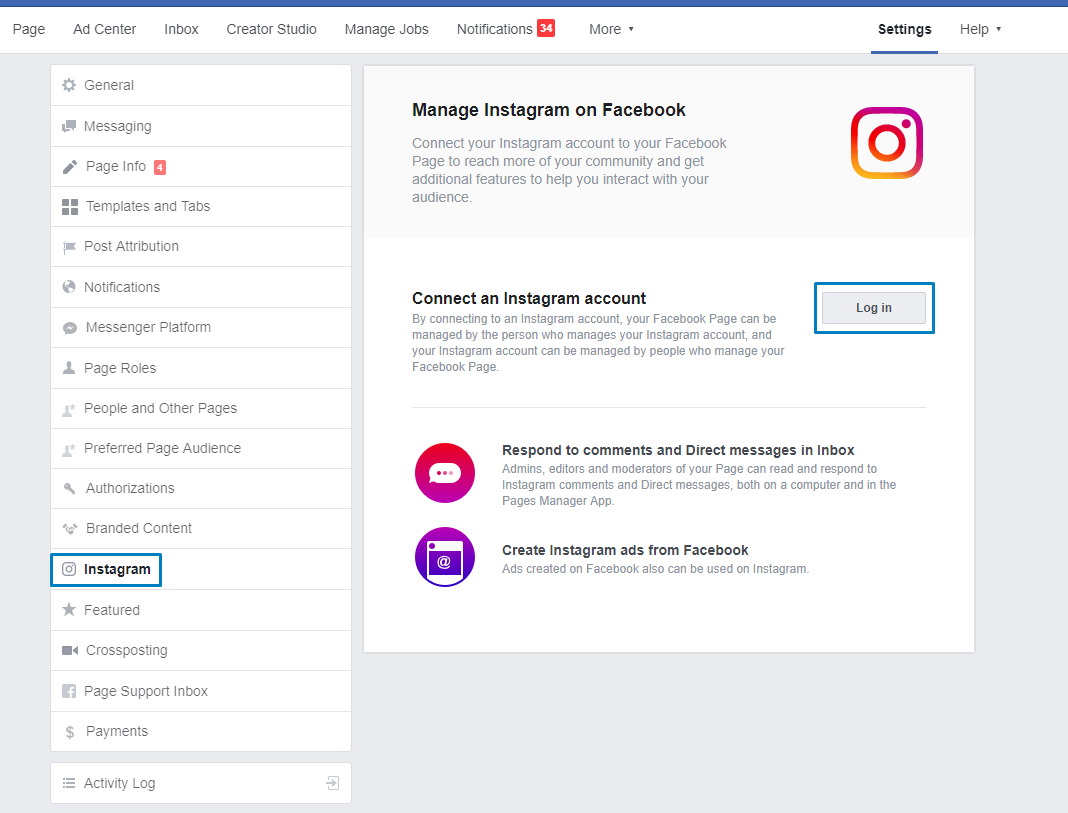Go to the Page tab
1068x813 pixels.
click(29, 29)
